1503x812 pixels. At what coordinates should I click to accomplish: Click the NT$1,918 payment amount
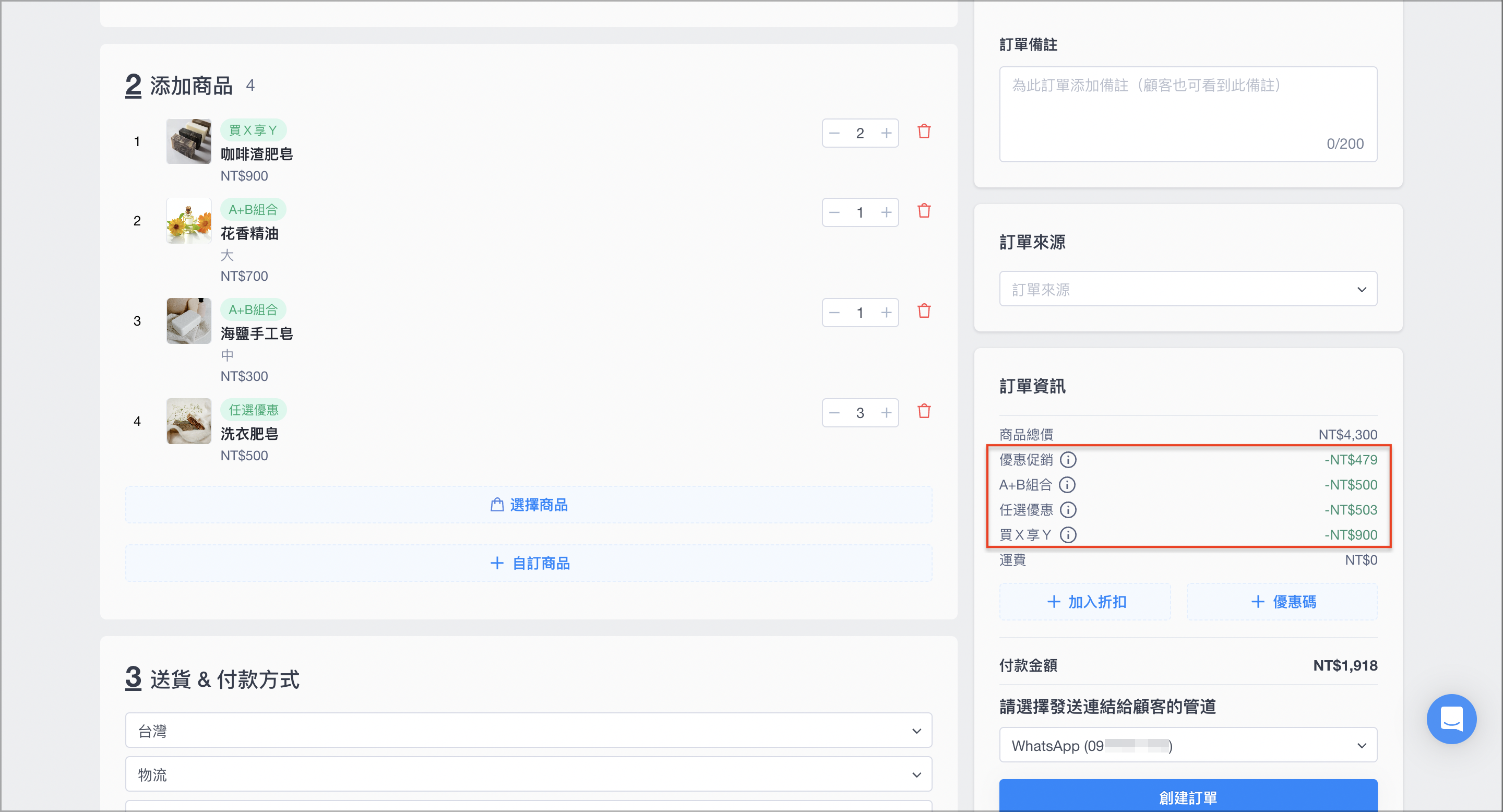coord(1345,666)
